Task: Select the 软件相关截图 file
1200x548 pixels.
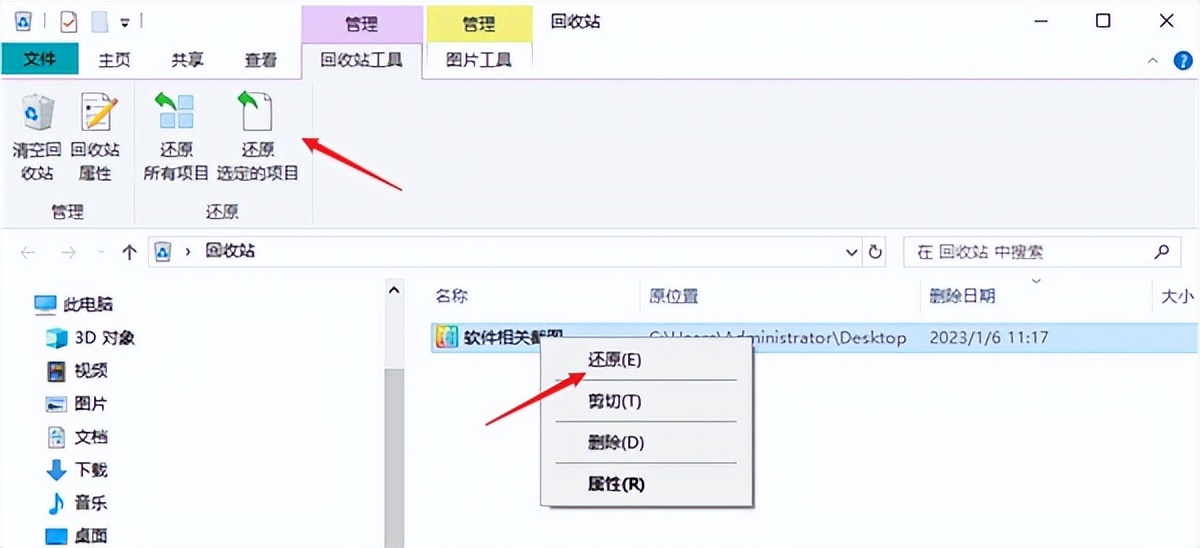Action: click(x=813, y=338)
